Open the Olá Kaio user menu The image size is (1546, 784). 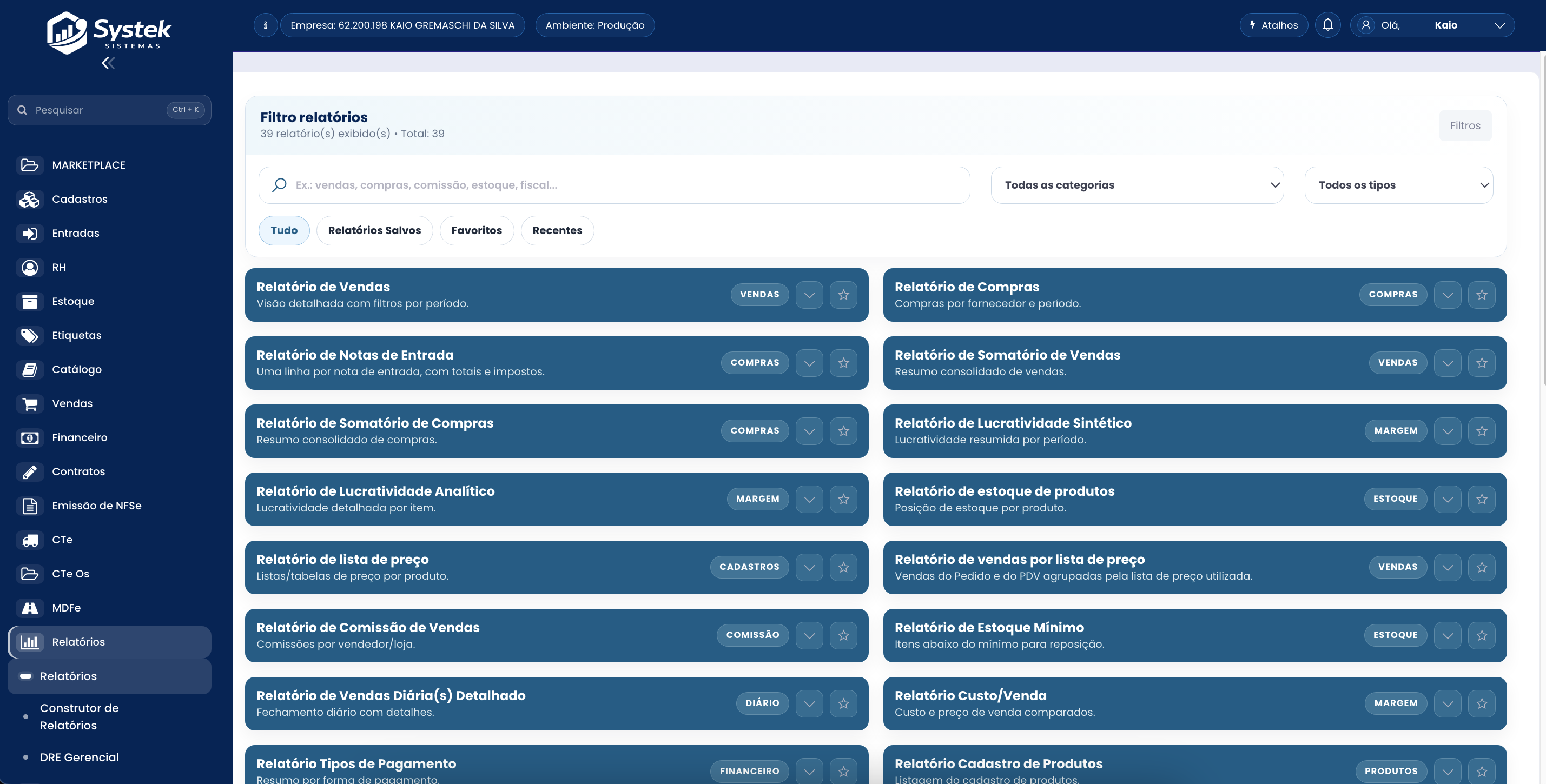coord(1432,25)
